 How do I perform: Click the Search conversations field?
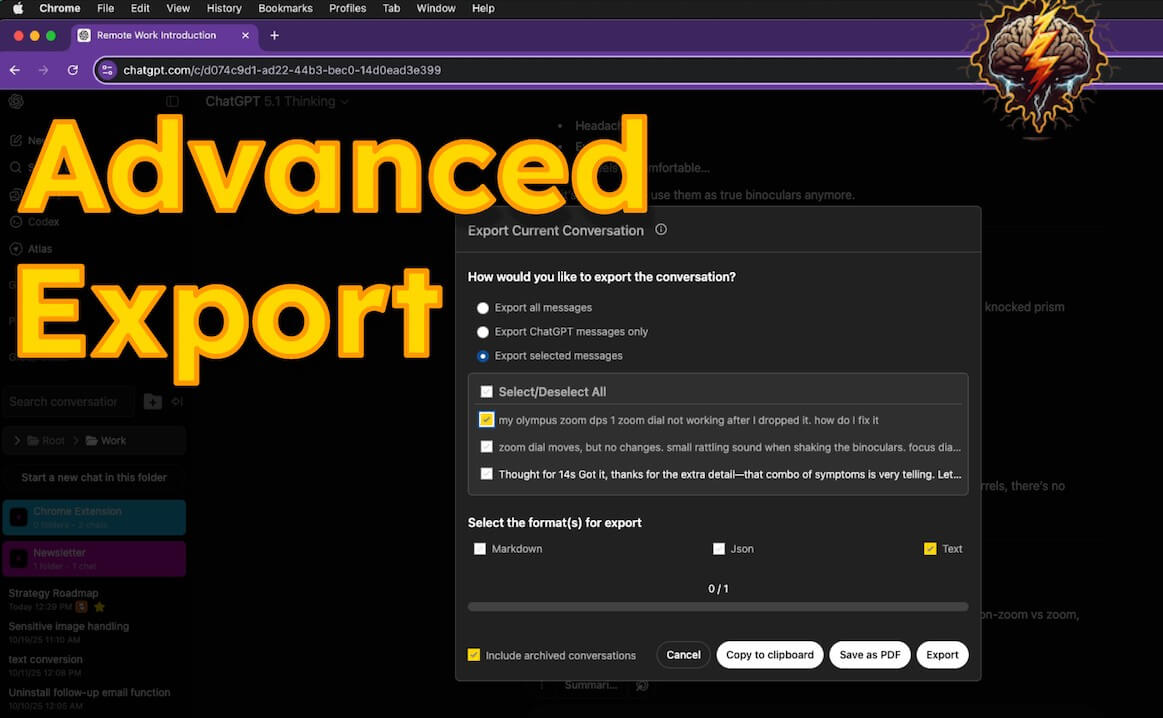[x=67, y=401]
